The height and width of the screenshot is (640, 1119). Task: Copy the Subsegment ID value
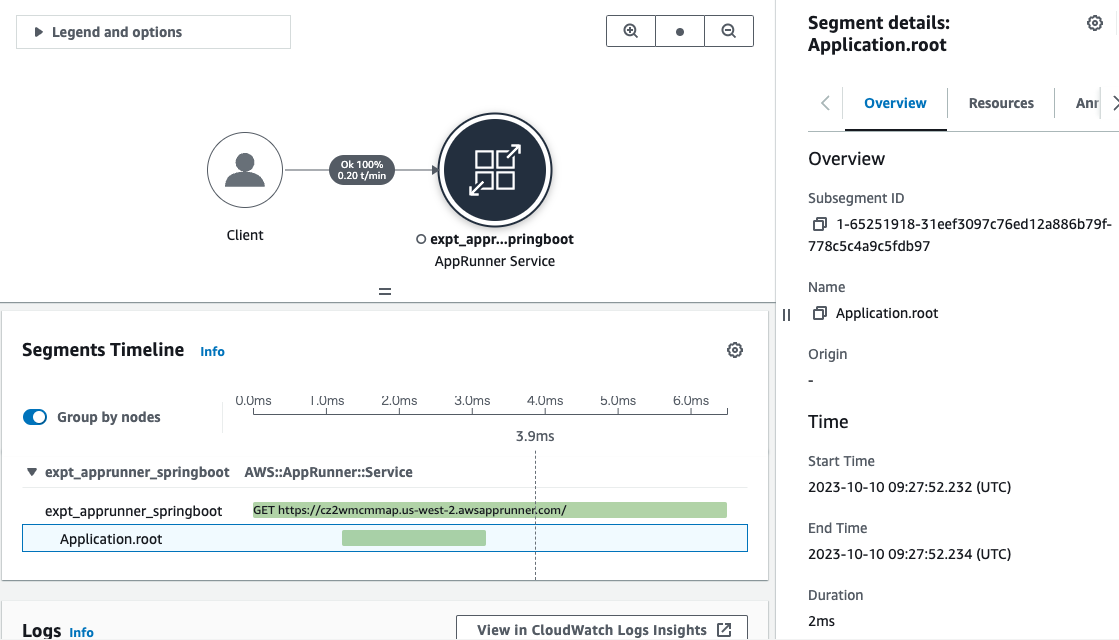coord(819,224)
